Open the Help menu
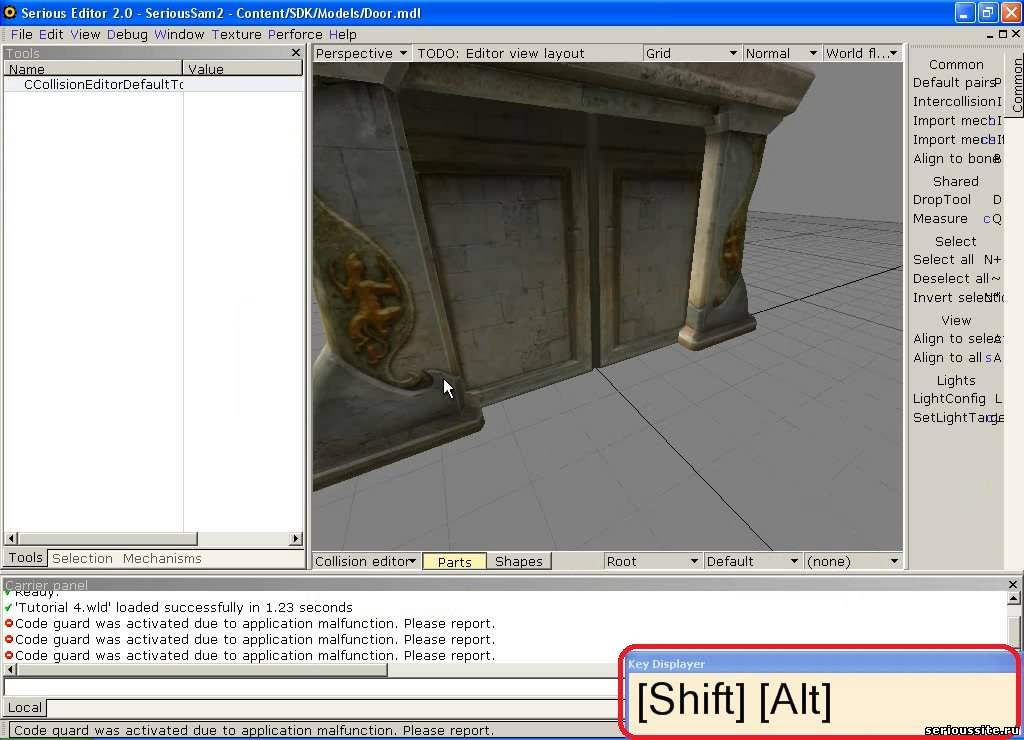 [342, 35]
